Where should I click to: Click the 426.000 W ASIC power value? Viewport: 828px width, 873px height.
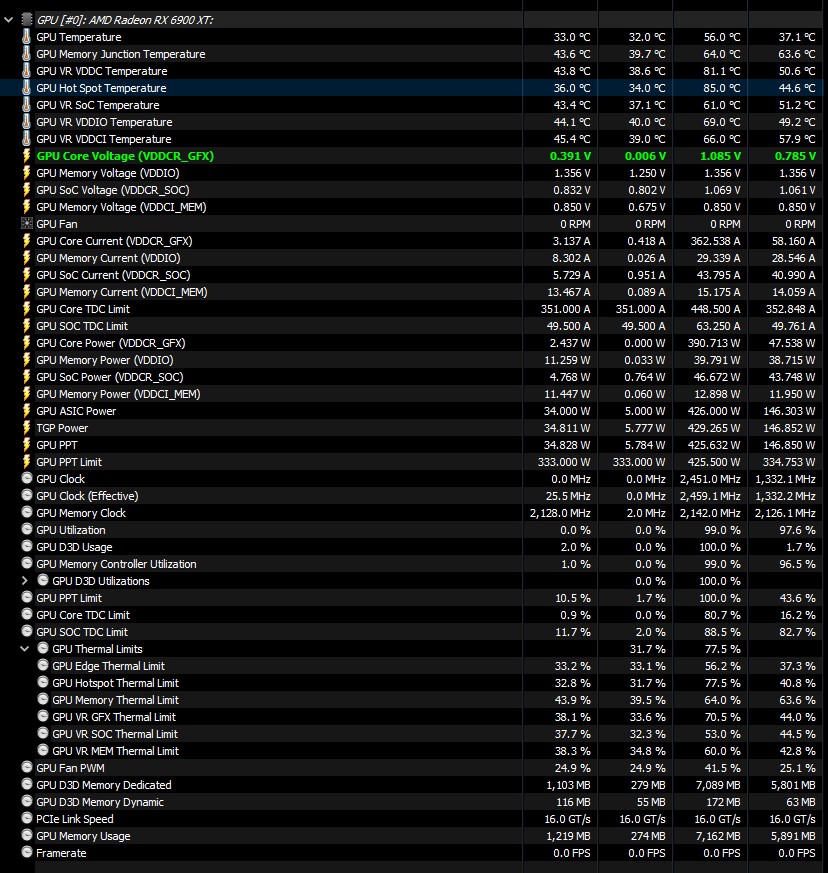tap(716, 411)
